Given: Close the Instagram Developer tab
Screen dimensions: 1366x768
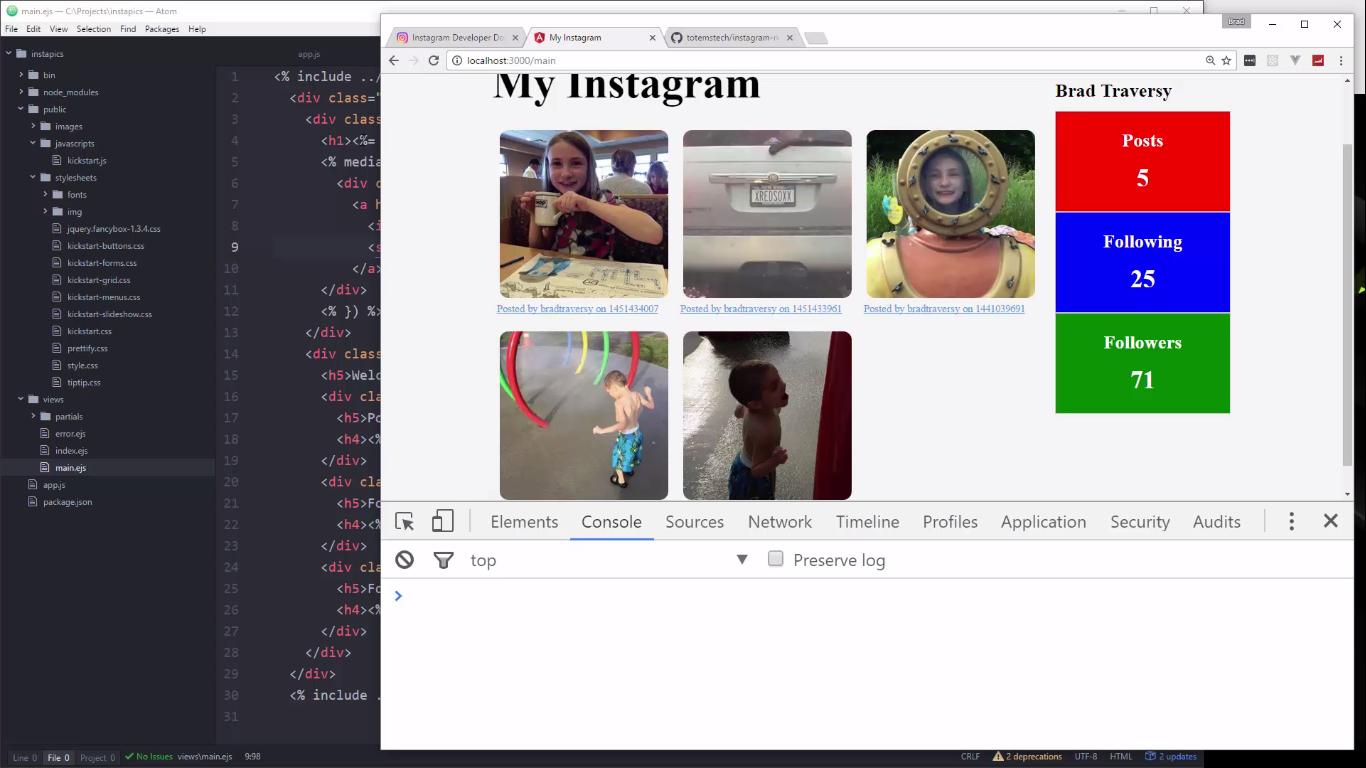Looking at the screenshot, I should click(x=517, y=38).
